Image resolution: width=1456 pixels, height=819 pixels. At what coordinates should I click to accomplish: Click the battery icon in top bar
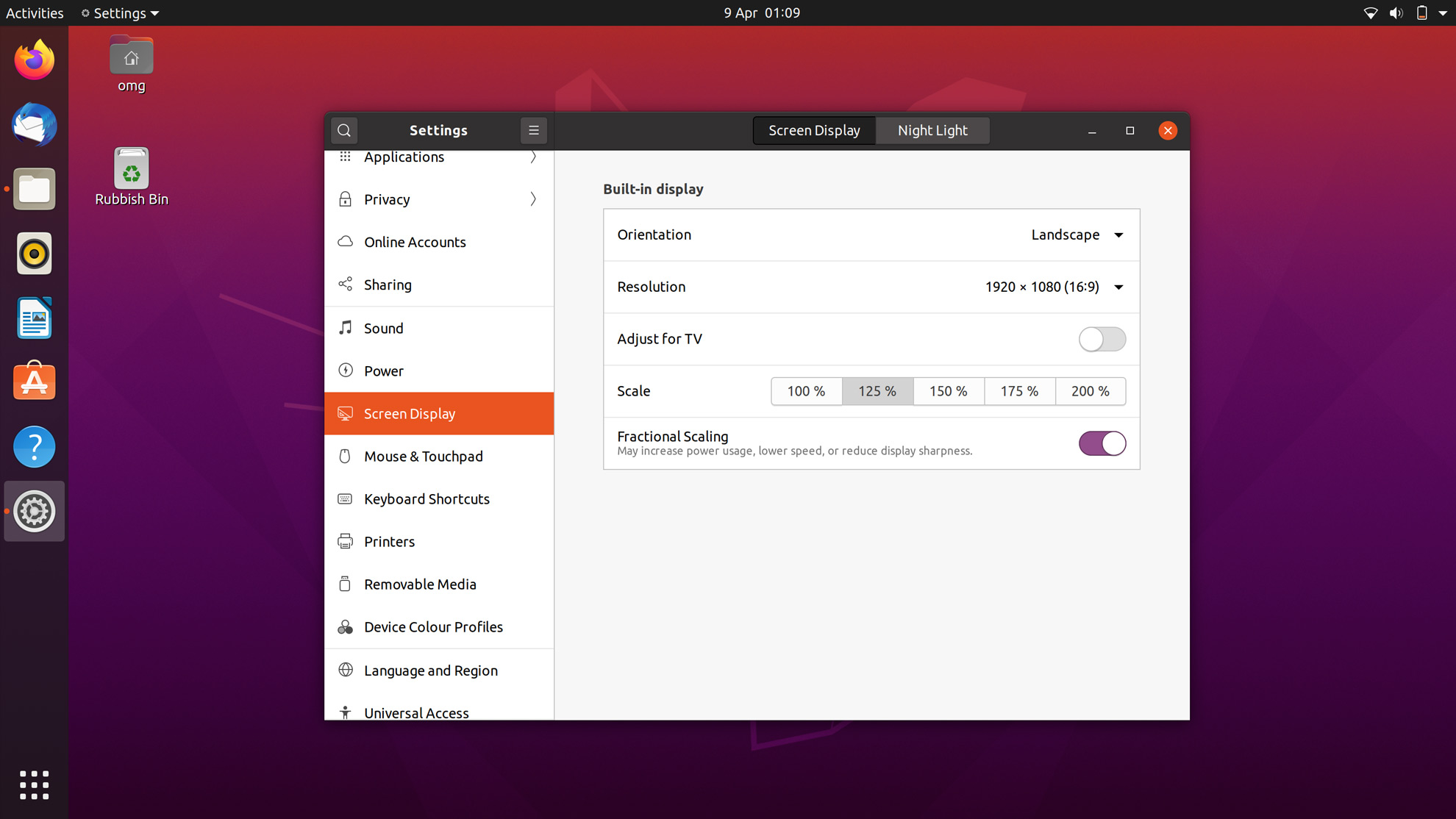coord(1421,12)
